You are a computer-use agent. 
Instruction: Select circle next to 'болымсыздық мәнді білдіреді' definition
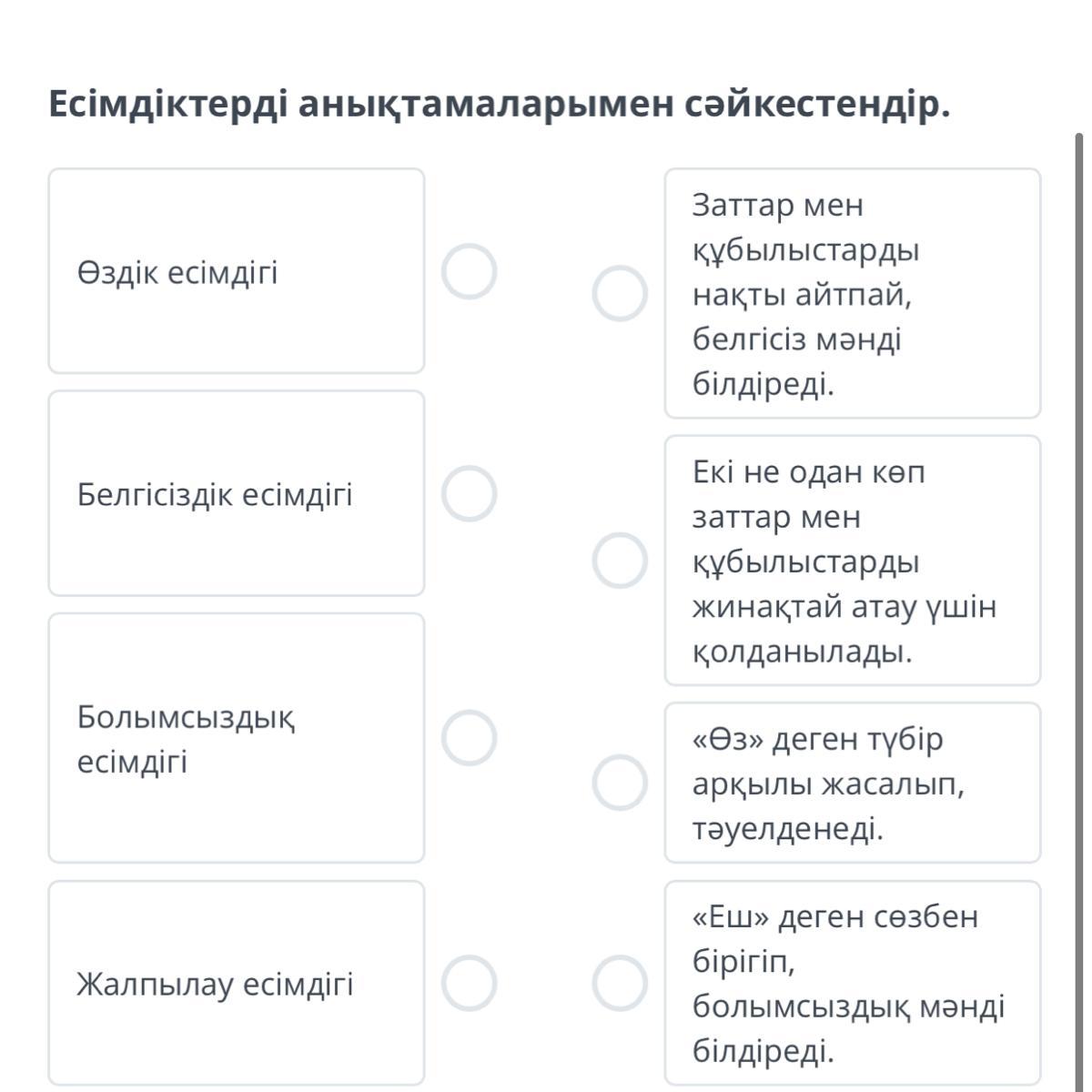pyautogui.click(x=620, y=983)
